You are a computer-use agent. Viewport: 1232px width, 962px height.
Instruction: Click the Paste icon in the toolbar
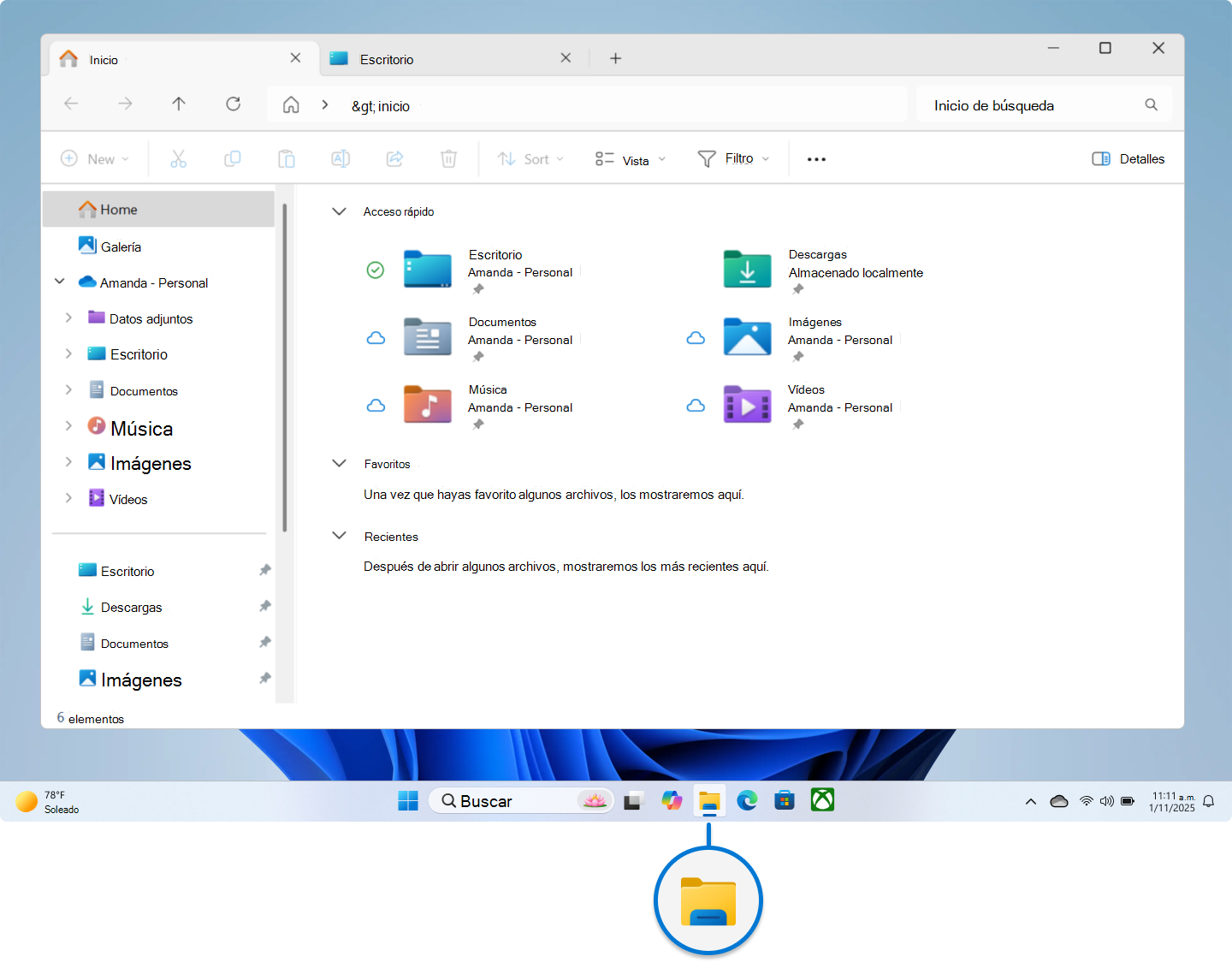tap(287, 158)
